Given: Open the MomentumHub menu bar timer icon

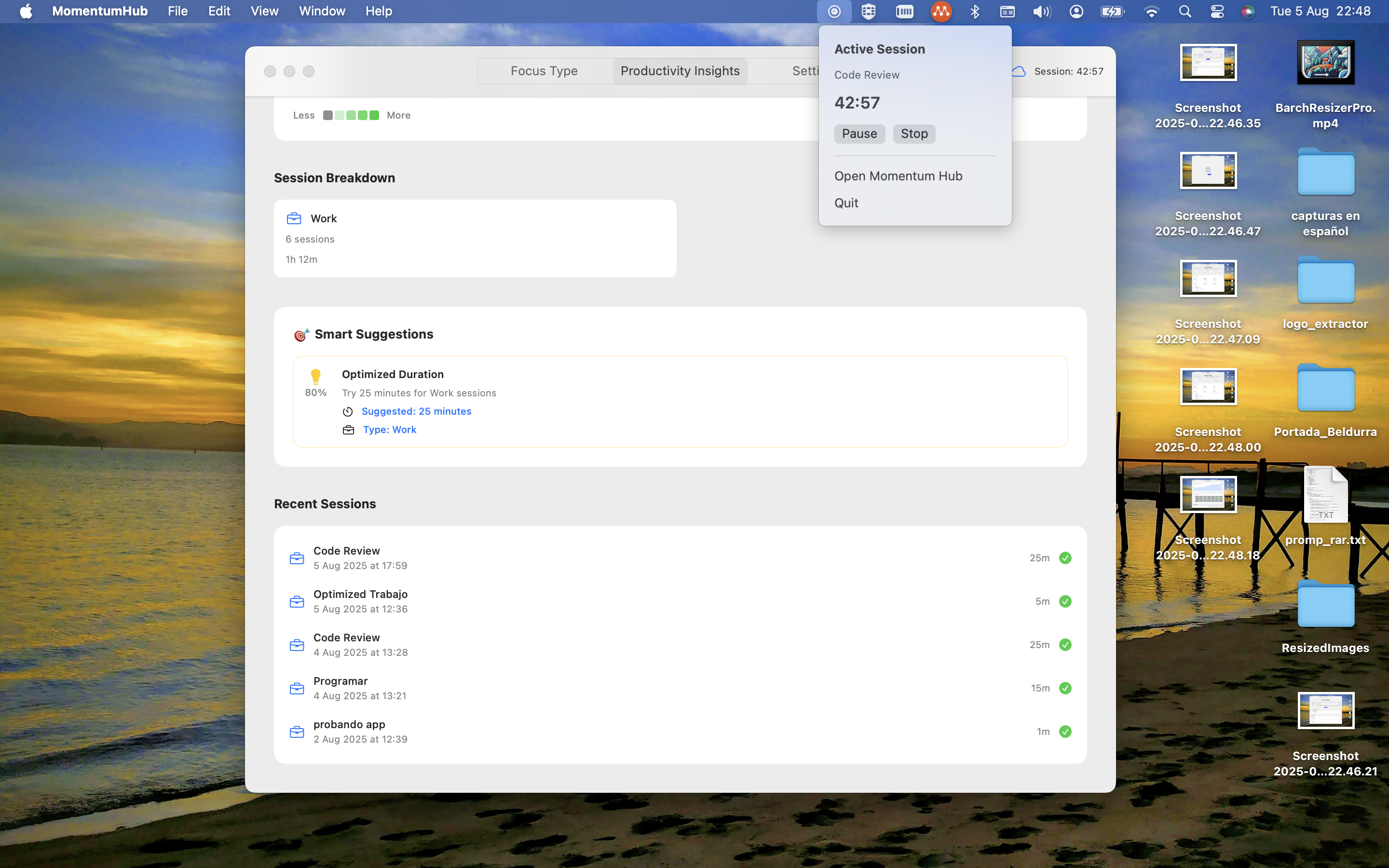Looking at the screenshot, I should pos(834,12).
